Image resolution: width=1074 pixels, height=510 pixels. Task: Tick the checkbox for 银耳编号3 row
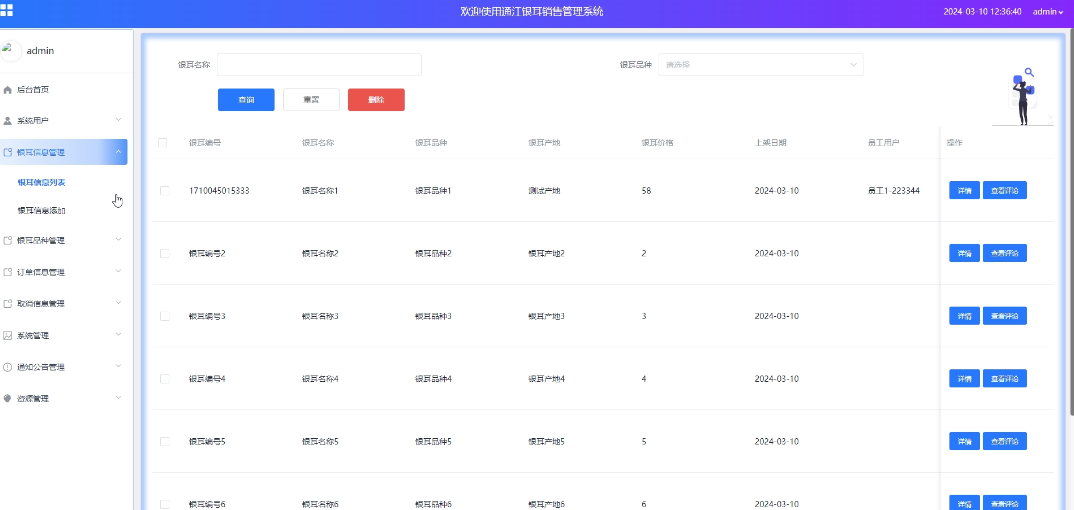tap(164, 316)
